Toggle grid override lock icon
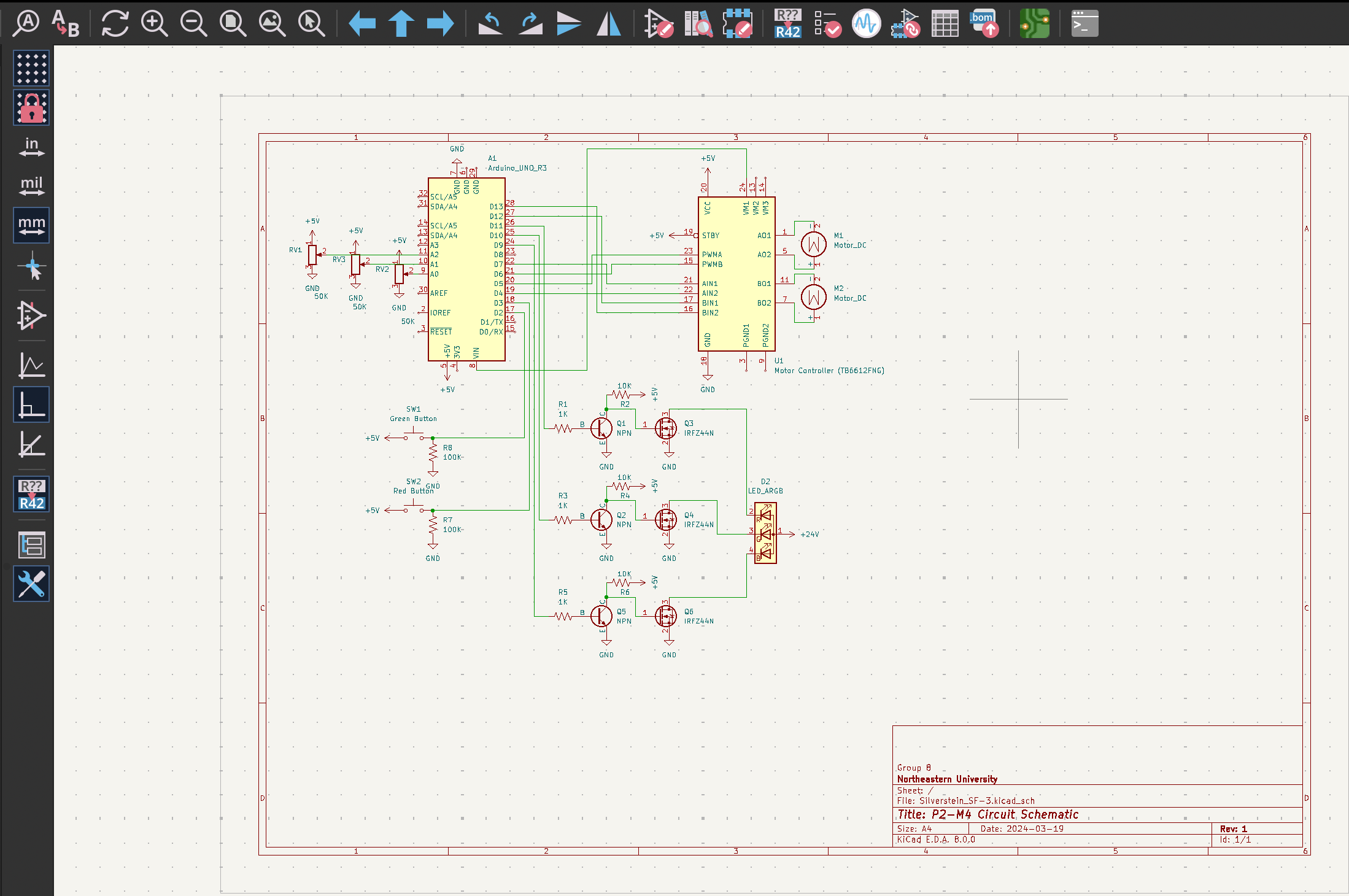This screenshot has width=1349, height=896. pyautogui.click(x=31, y=107)
